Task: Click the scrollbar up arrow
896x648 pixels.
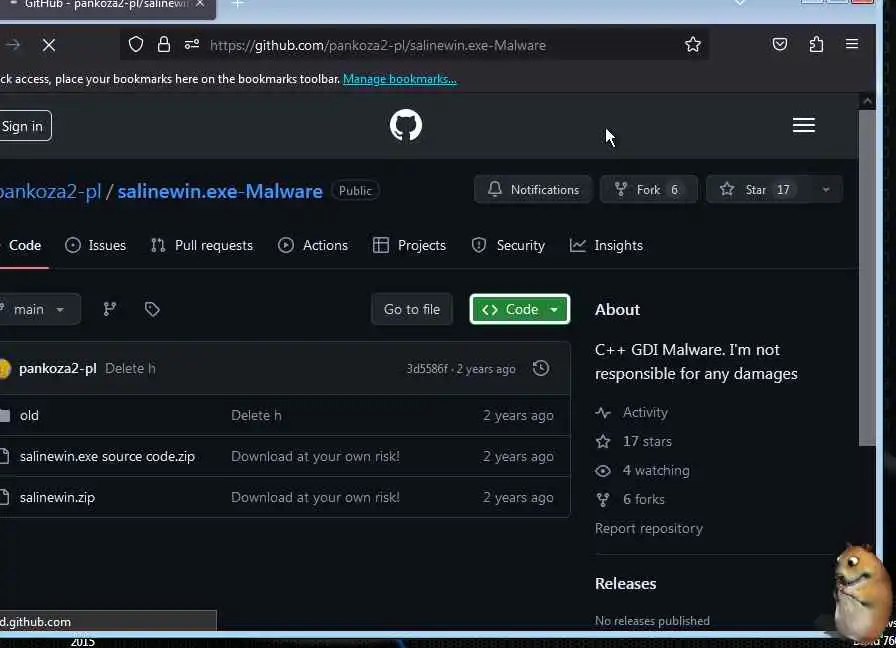Action: [x=867, y=101]
